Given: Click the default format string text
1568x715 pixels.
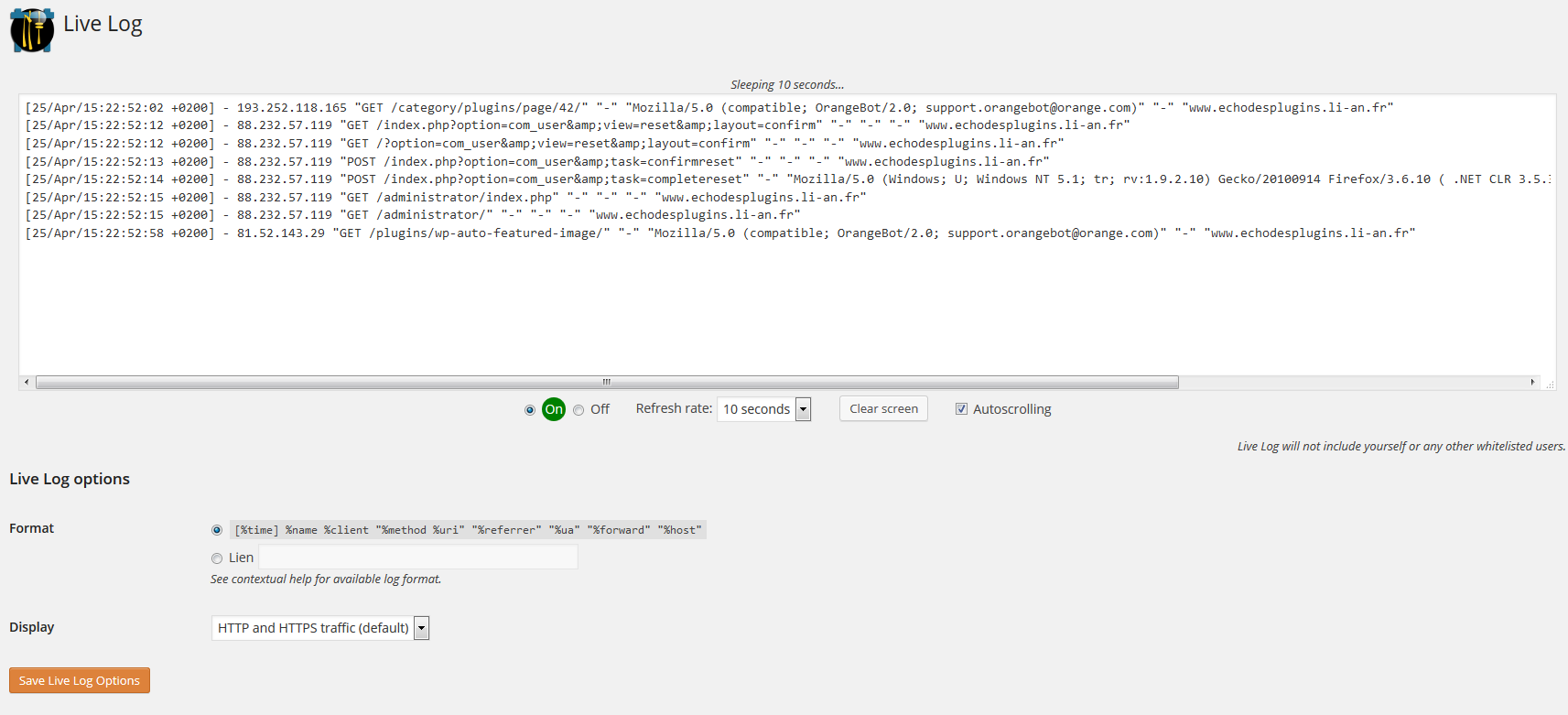Looking at the screenshot, I should [468, 530].
